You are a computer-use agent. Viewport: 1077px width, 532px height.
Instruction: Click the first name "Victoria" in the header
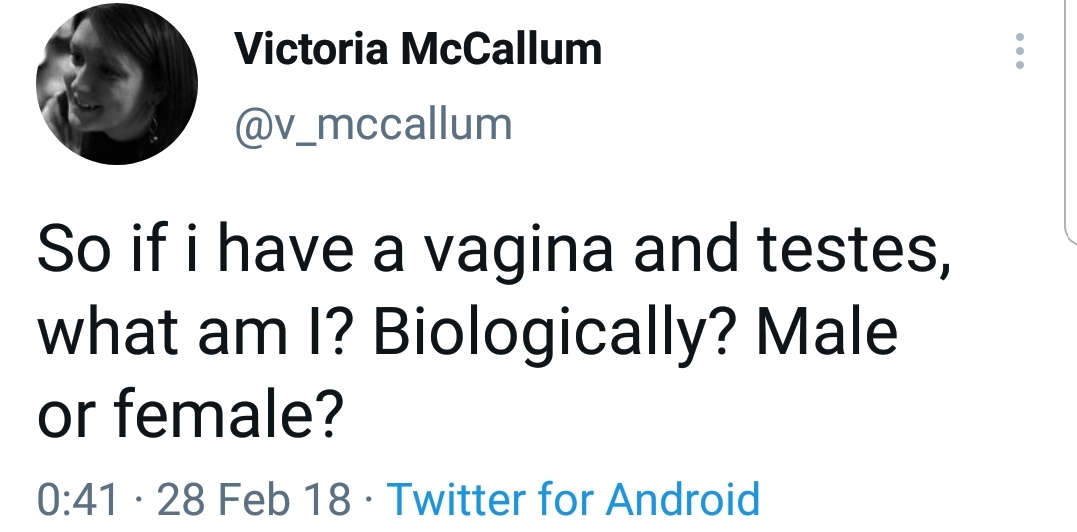pos(307,48)
